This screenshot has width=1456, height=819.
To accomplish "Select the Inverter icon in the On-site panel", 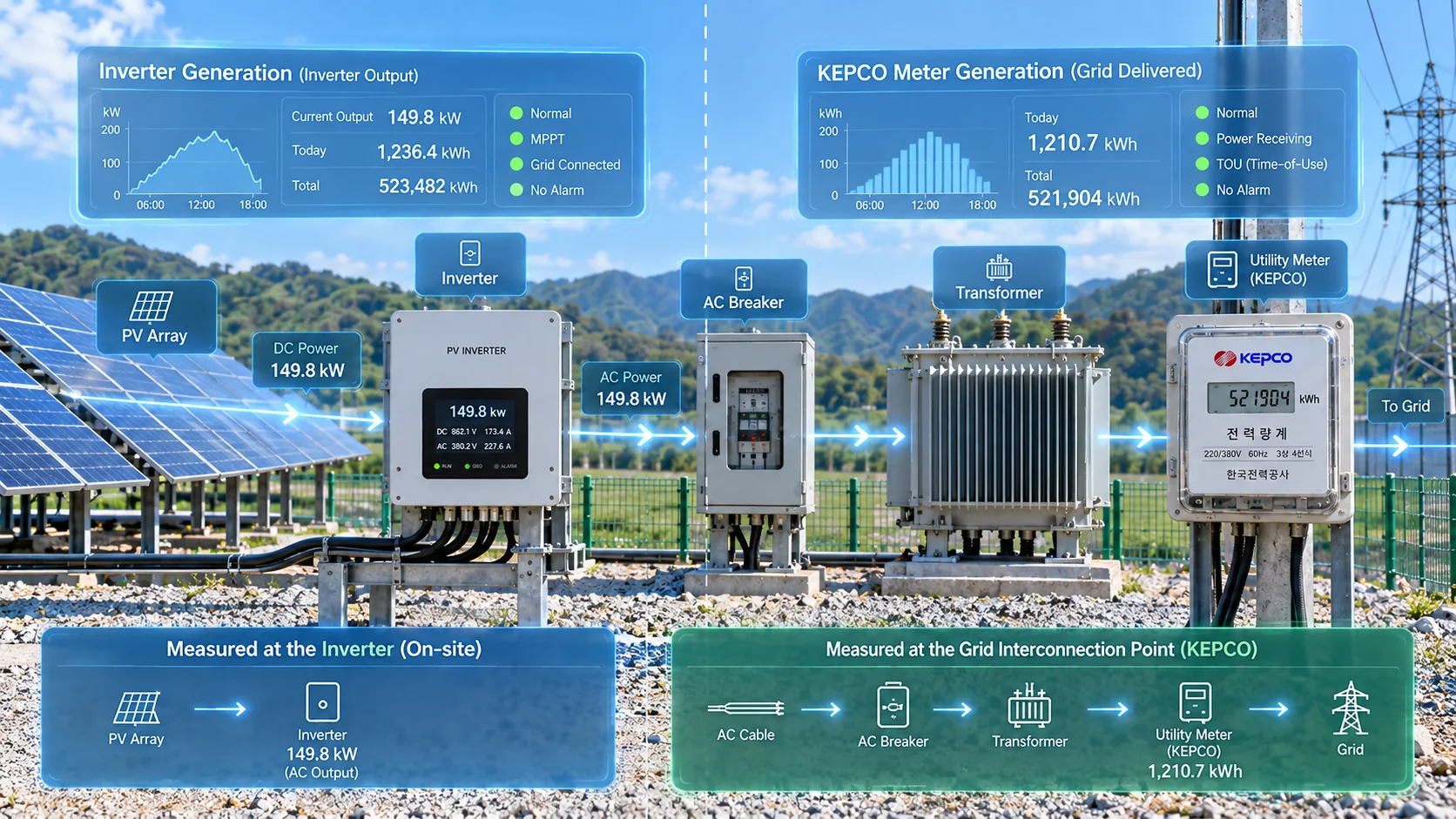I will click(x=322, y=702).
